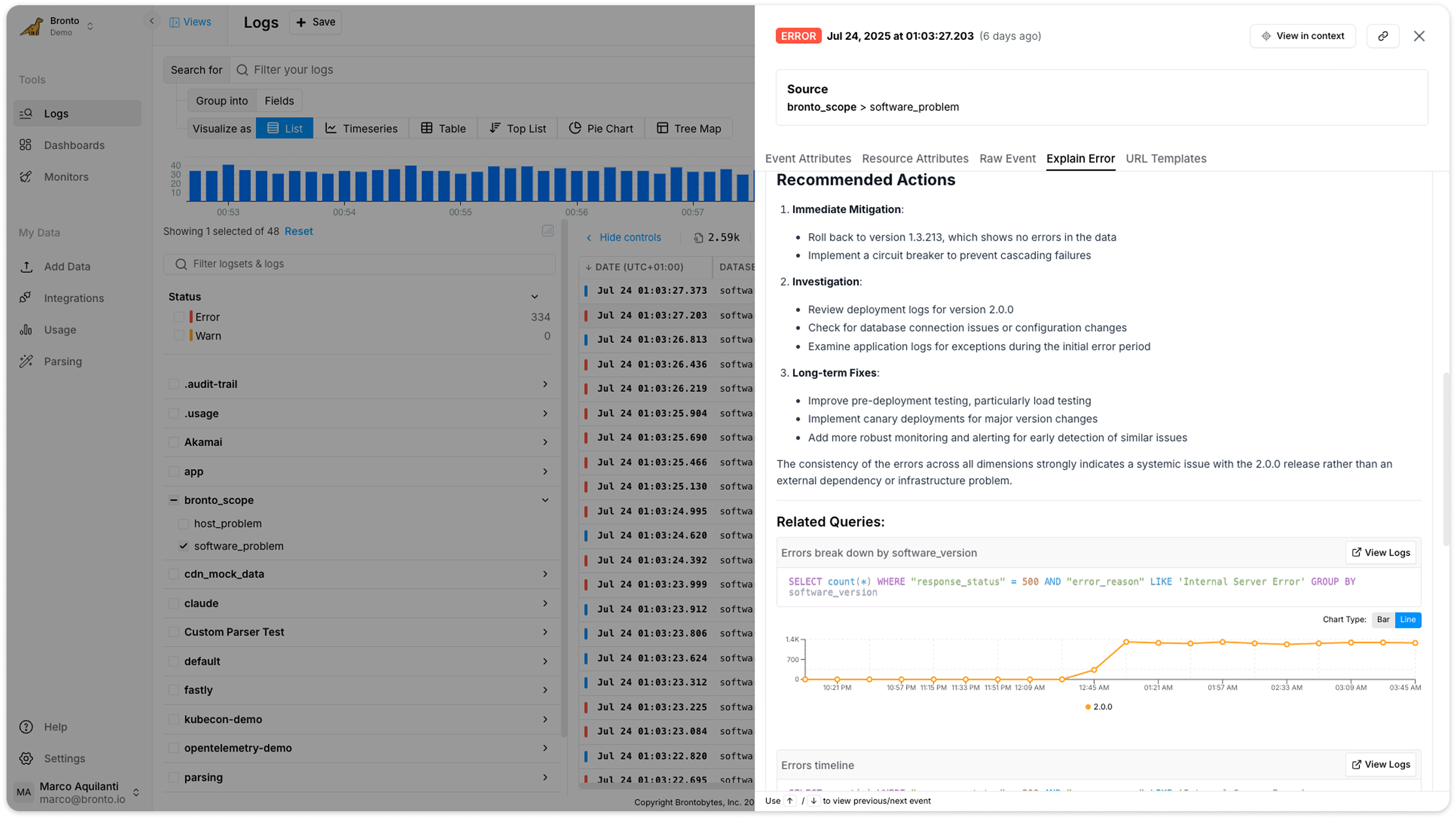Click next event down arrow key hint
This screenshot has width=1456, height=819.
click(x=813, y=801)
